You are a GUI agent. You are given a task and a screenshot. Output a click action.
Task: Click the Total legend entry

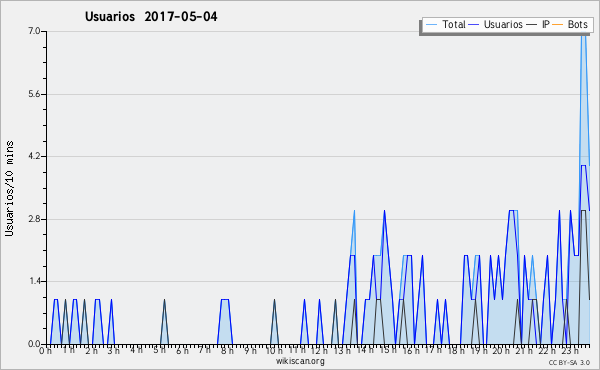click(x=445, y=24)
